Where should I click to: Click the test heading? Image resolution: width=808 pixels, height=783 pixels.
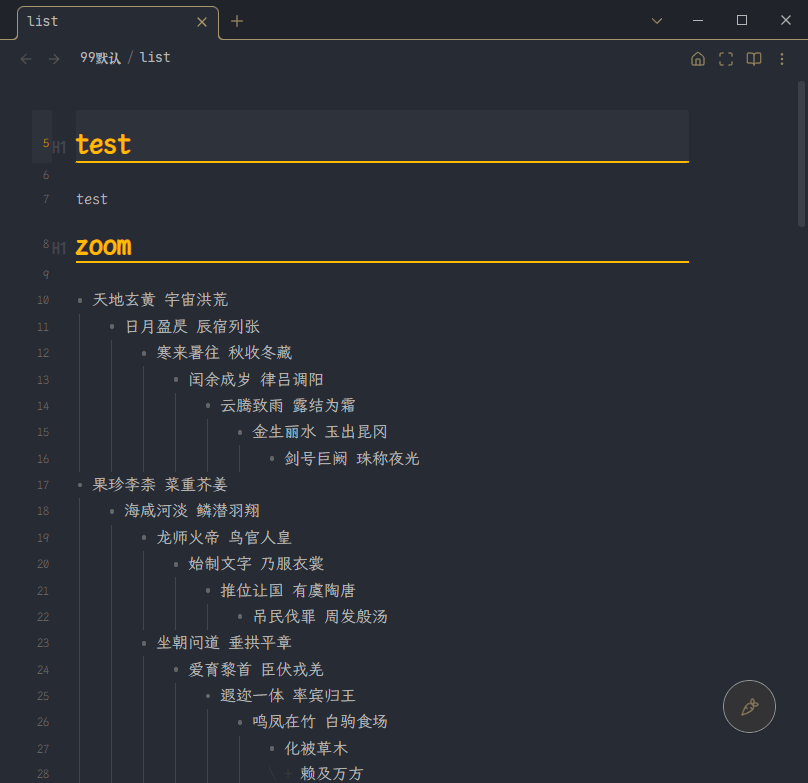103,145
